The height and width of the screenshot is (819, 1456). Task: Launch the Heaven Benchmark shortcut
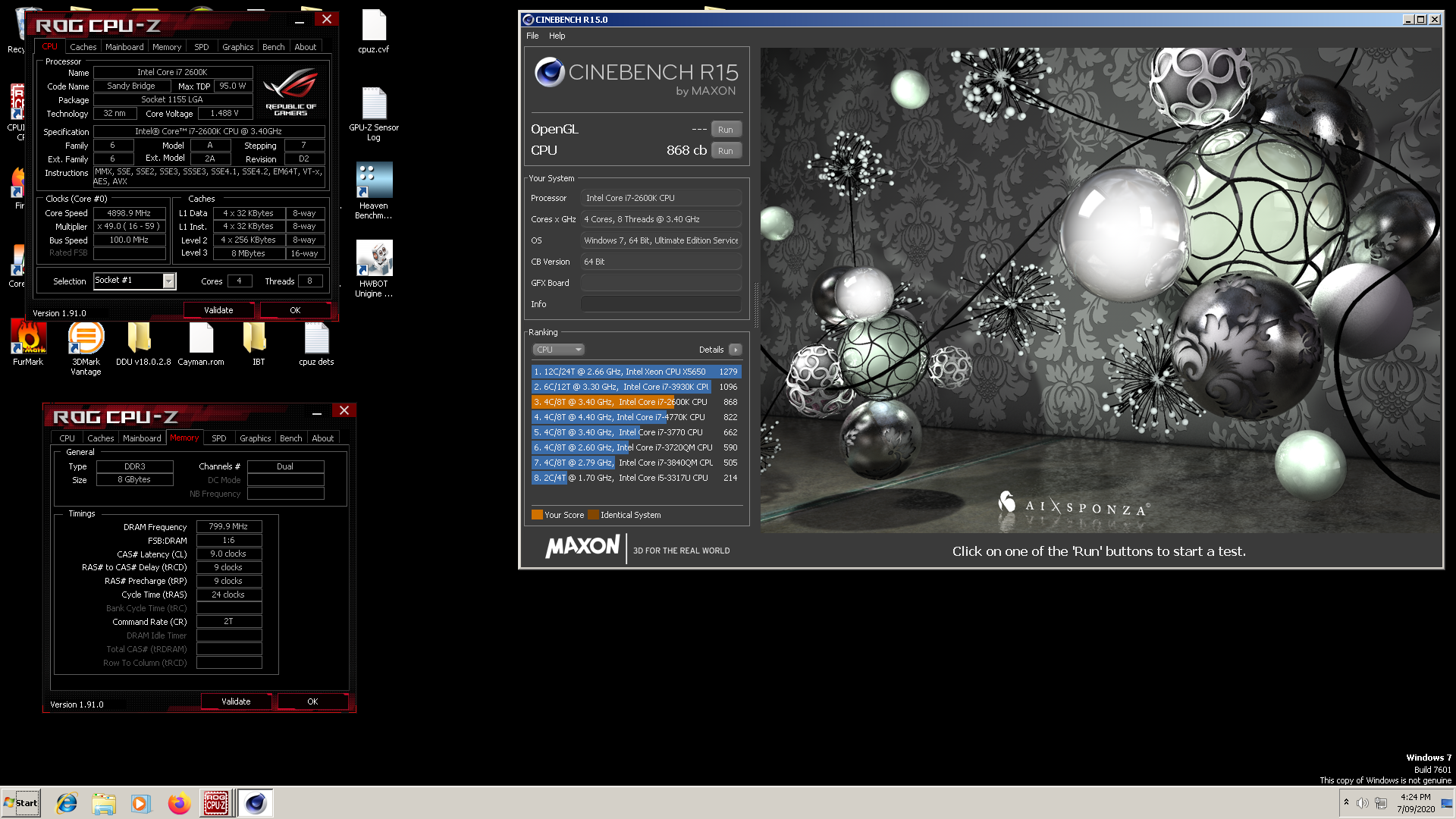click(374, 190)
